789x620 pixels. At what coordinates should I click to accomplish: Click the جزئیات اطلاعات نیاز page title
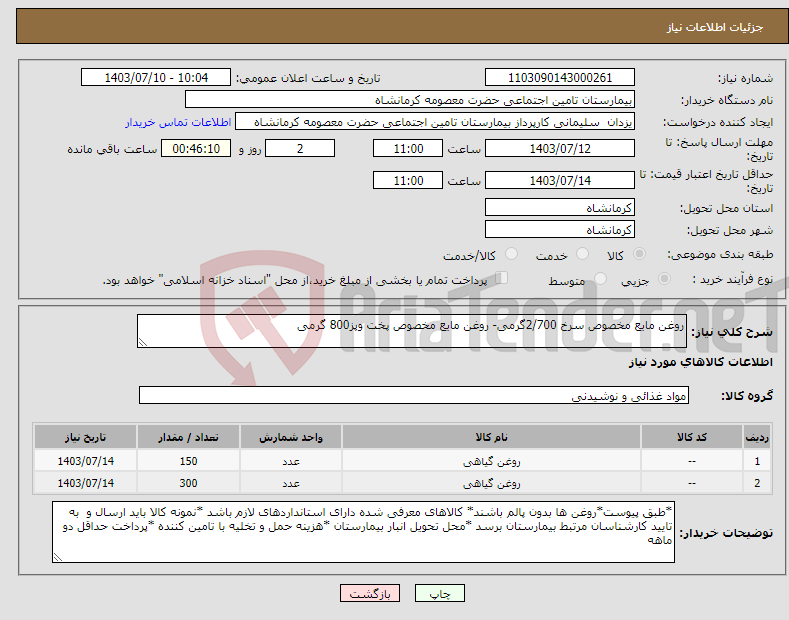pyautogui.click(x=715, y=27)
